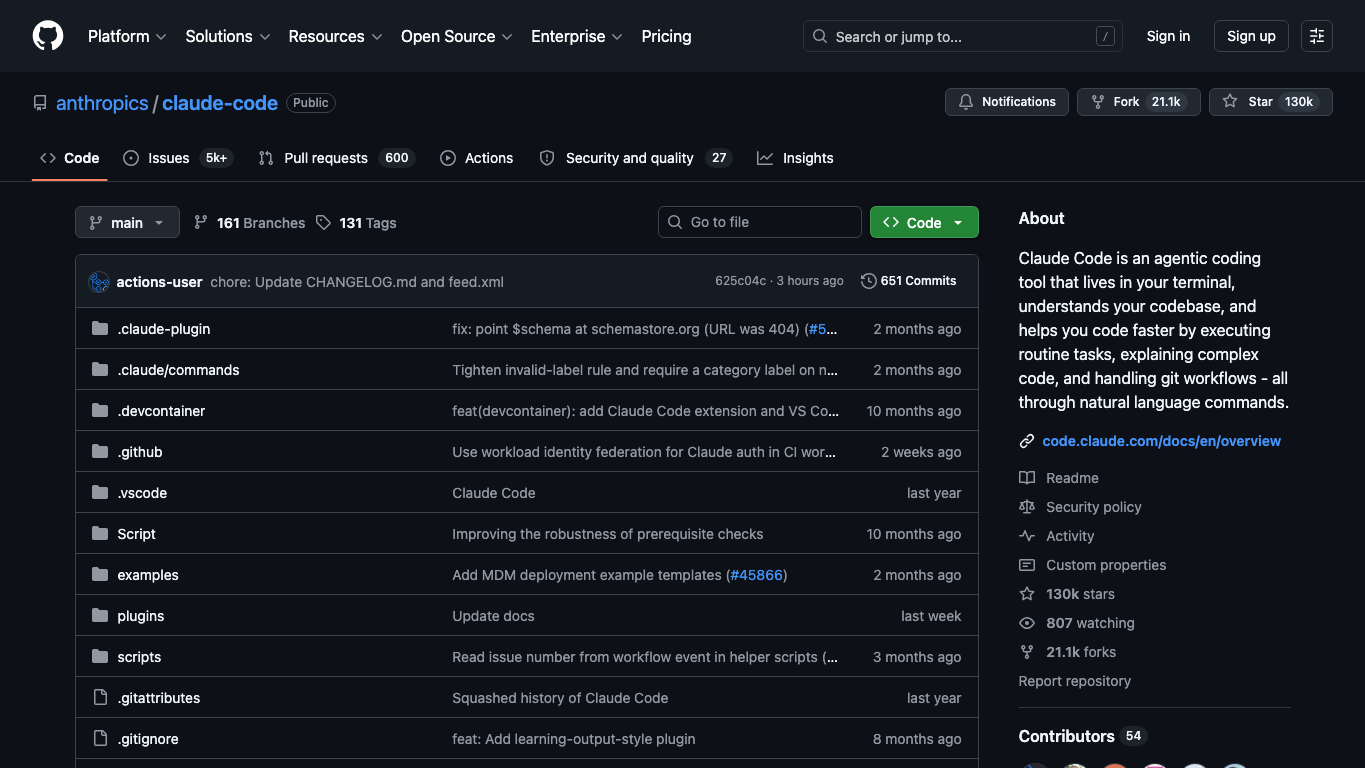Screen dimensions: 1365x768
Task: Click the .github folder icon
Action: pyautogui.click(x=100, y=452)
